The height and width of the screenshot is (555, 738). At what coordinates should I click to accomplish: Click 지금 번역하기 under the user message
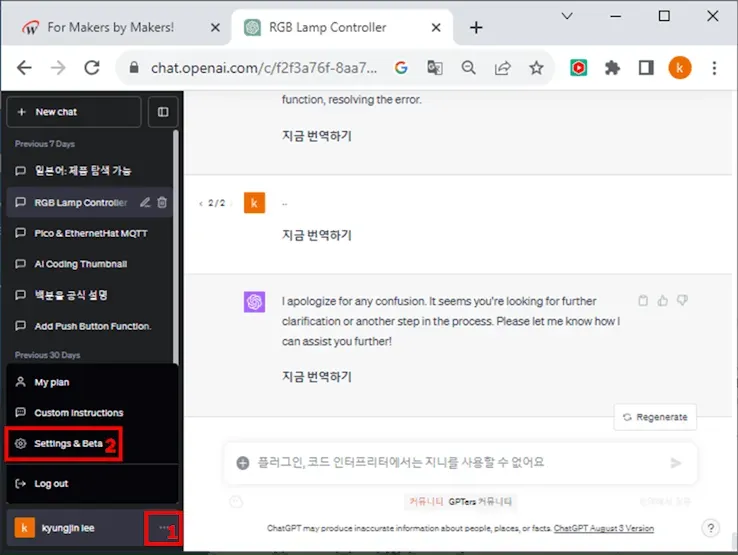point(317,235)
